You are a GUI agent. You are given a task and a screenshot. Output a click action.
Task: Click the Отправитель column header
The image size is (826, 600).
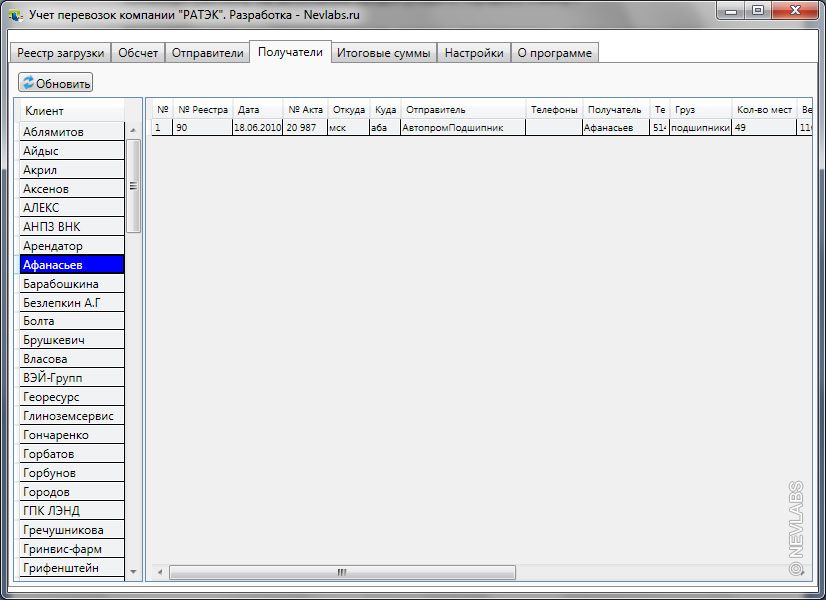462,110
